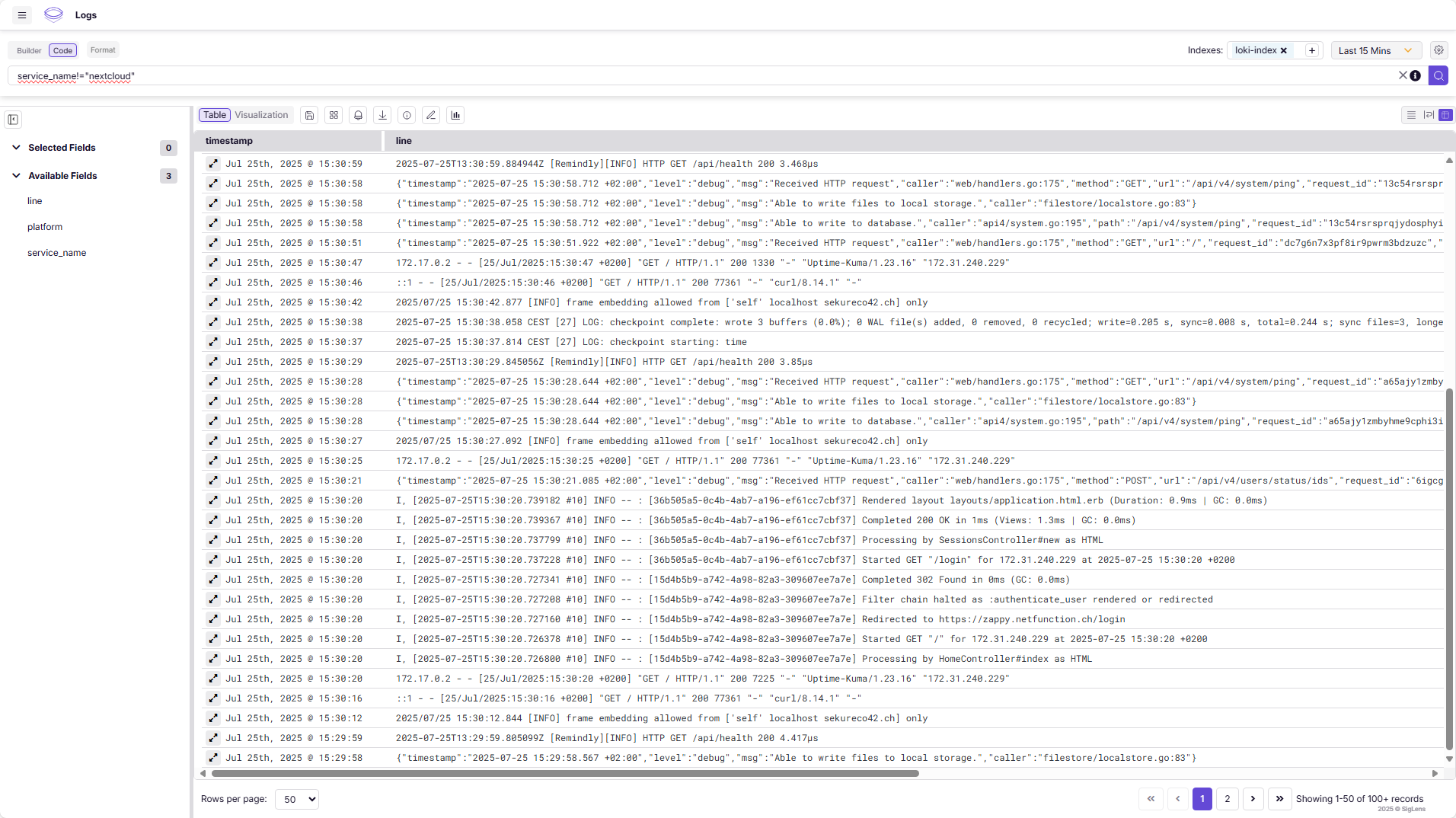Go to page 2 of results

(x=1227, y=799)
